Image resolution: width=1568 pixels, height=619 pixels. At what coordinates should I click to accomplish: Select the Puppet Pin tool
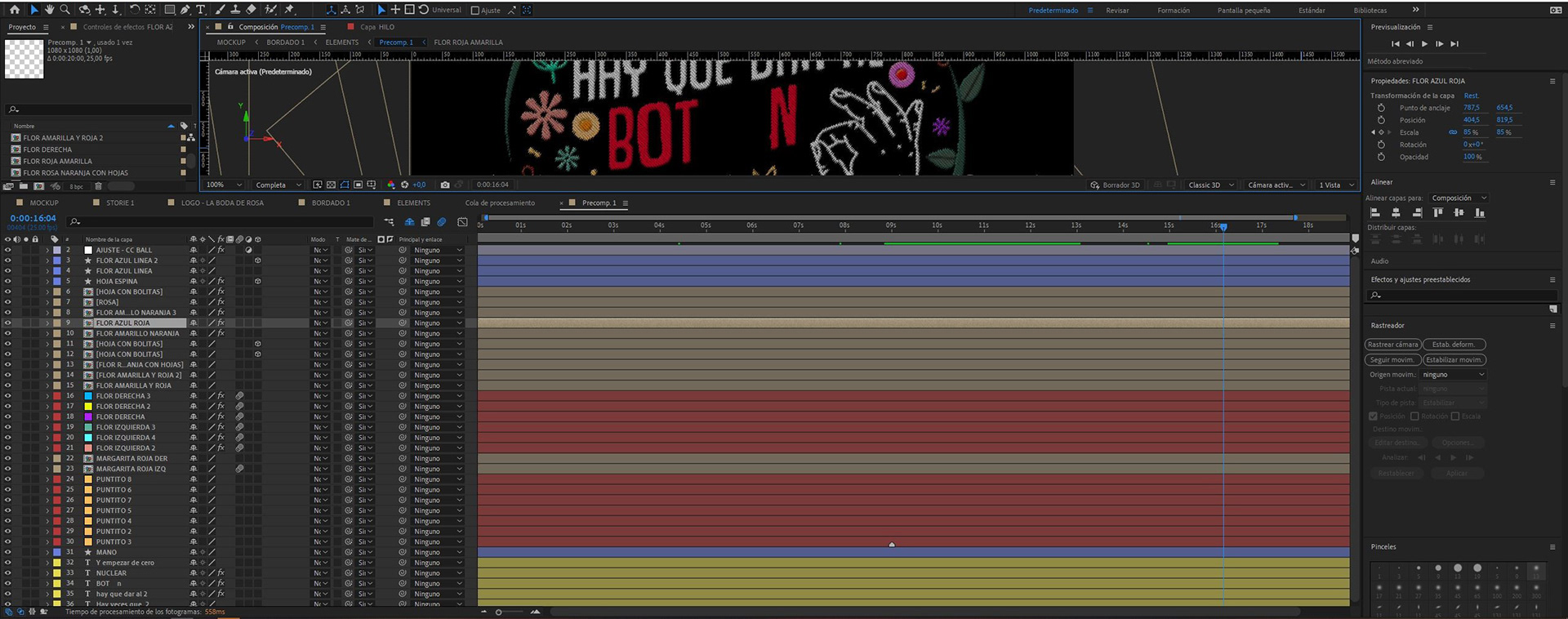(289, 10)
